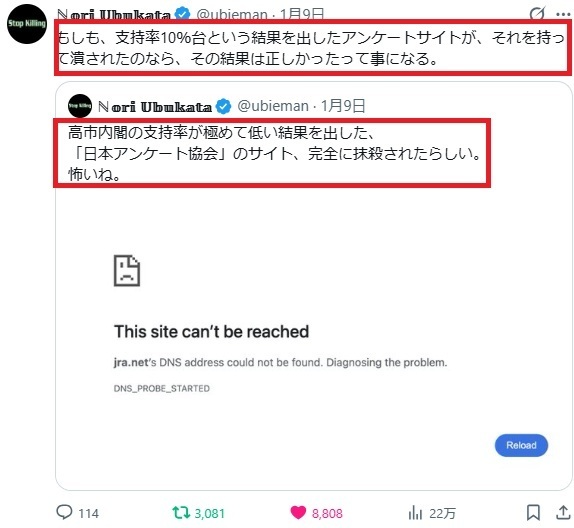Click the Grok circle-slash icon at top
The height and width of the screenshot is (528, 574).
[x=537, y=14]
